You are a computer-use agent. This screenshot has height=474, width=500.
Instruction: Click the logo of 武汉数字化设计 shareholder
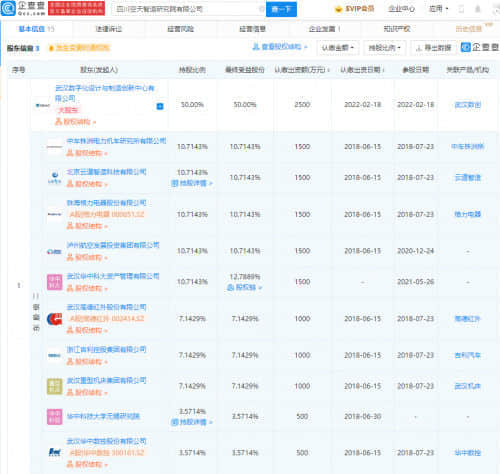[43, 105]
